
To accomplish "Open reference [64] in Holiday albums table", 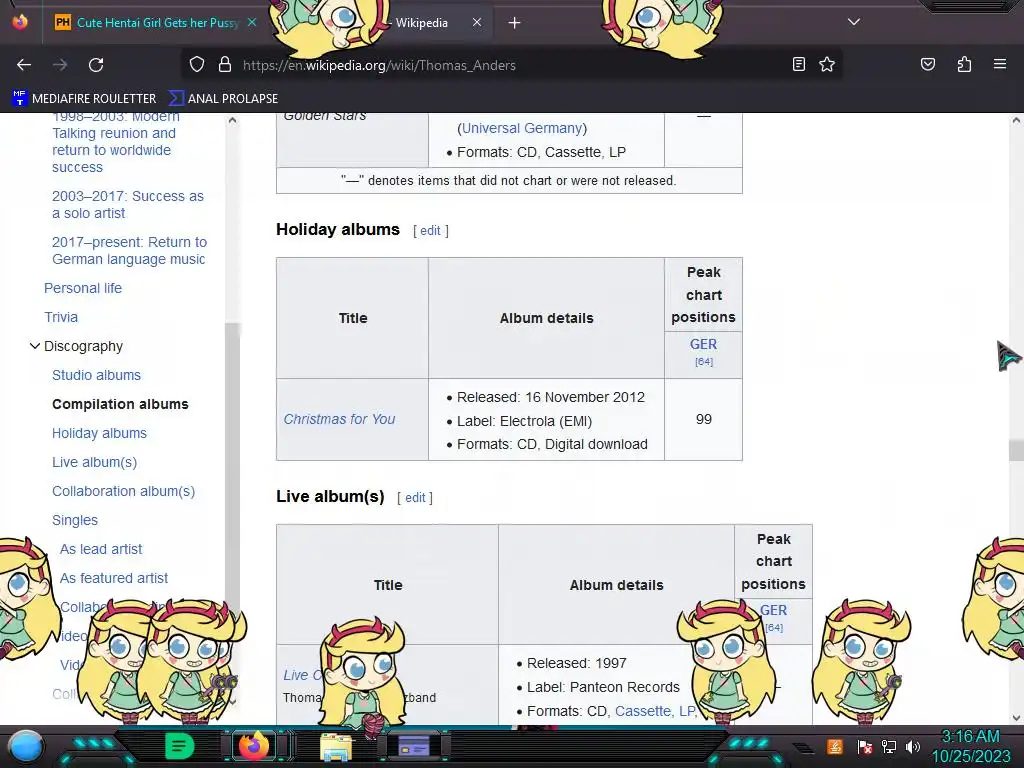I will 704,362.
